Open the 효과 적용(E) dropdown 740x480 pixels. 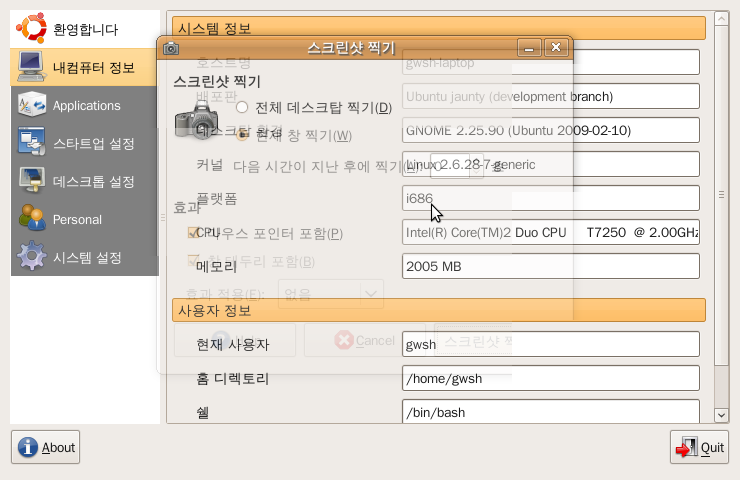[331, 294]
